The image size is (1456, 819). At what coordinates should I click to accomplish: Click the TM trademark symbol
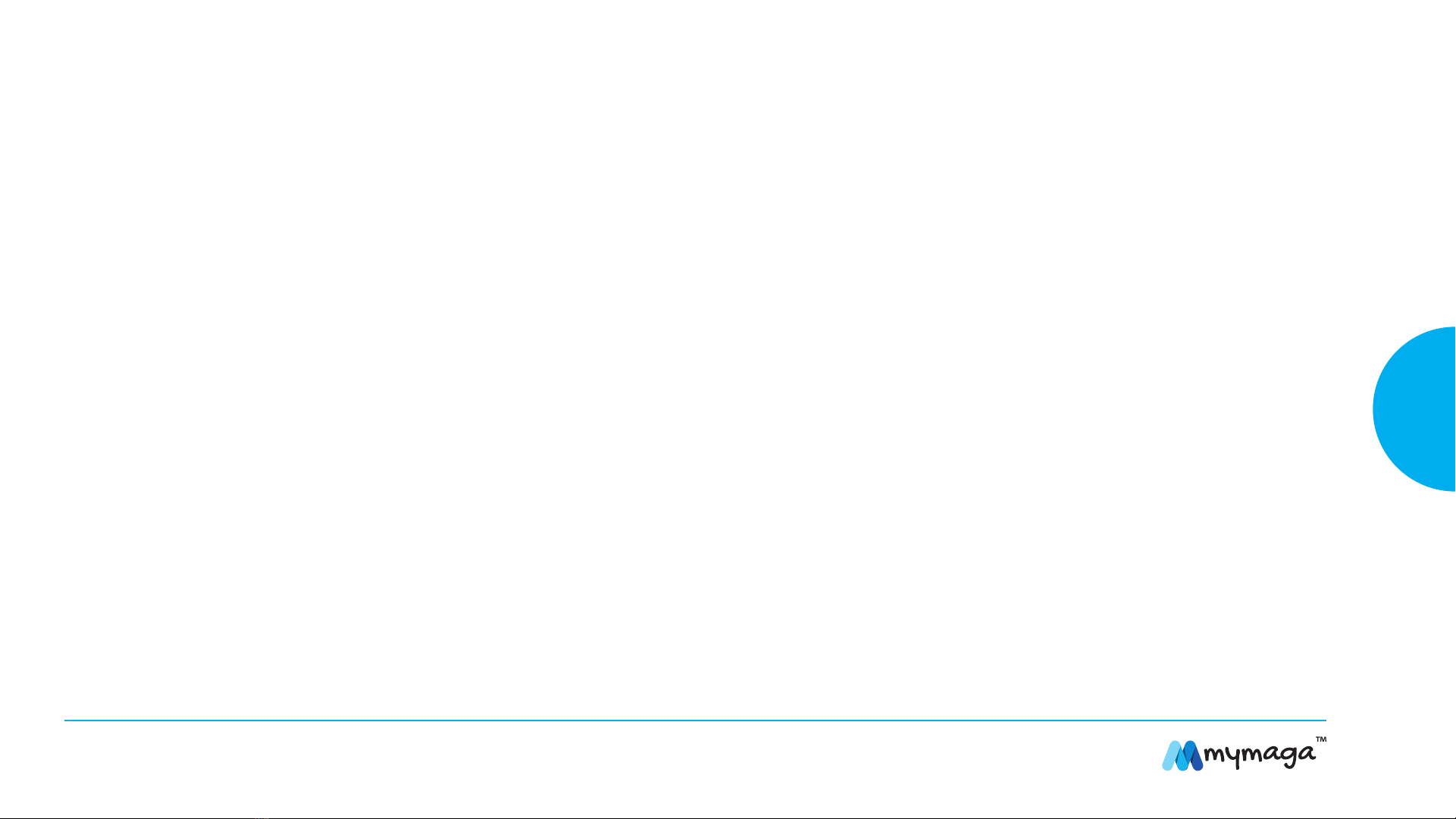click(x=1321, y=739)
